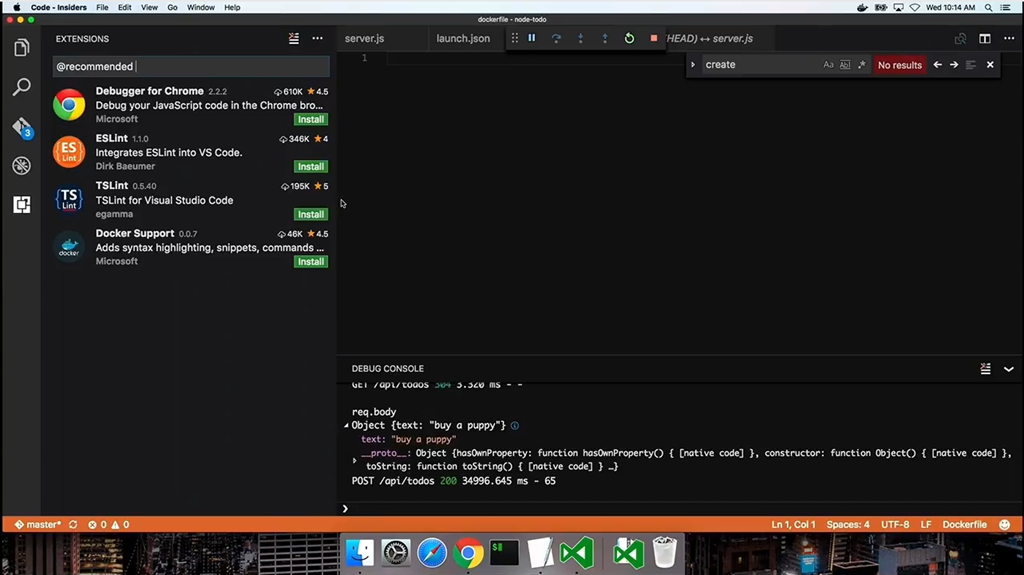The width and height of the screenshot is (1024, 575).
Task: Open Source Control view with badge 3
Action: [x=21, y=127]
